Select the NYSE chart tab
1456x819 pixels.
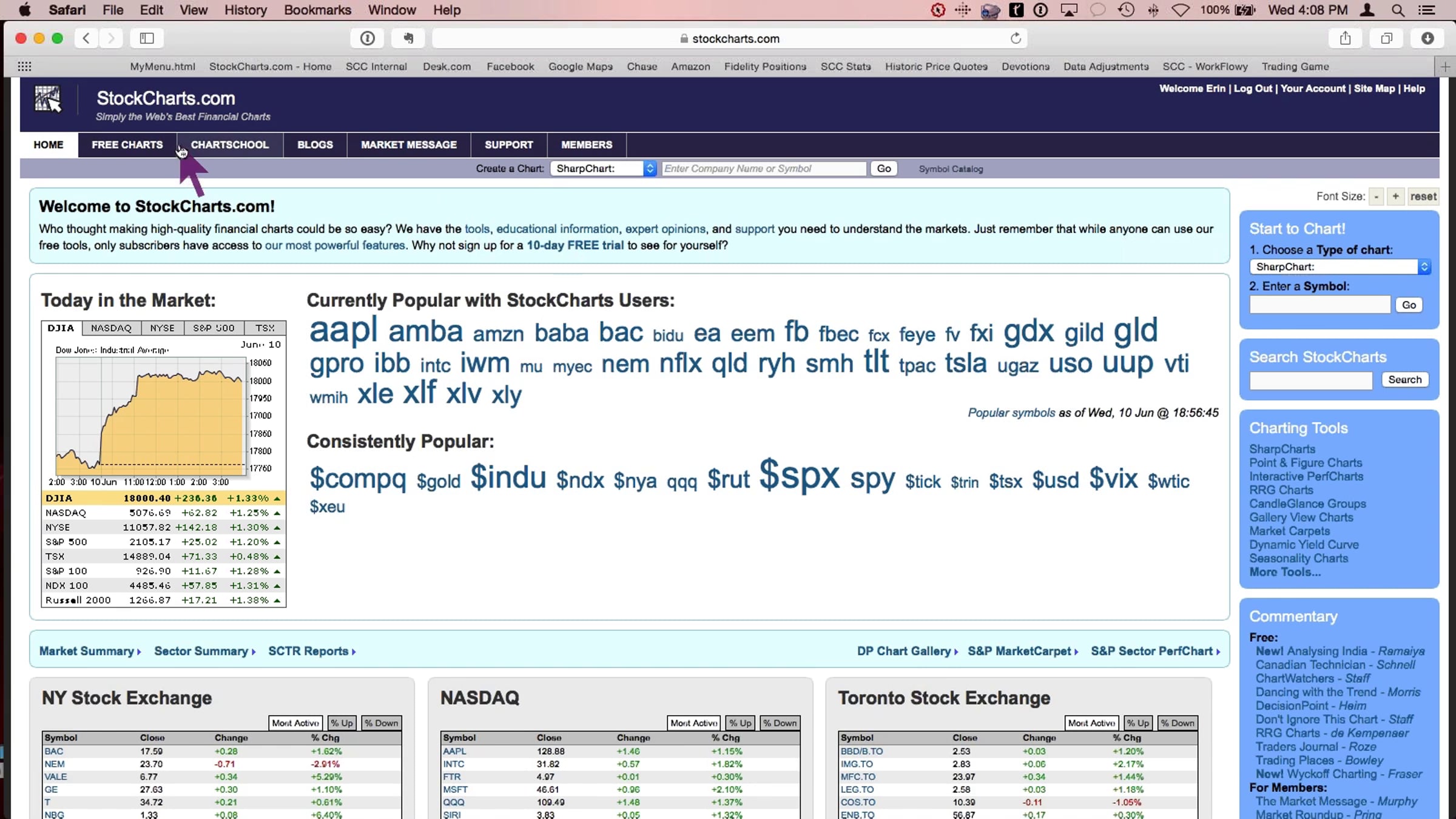pyautogui.click(x=162, y=328)
